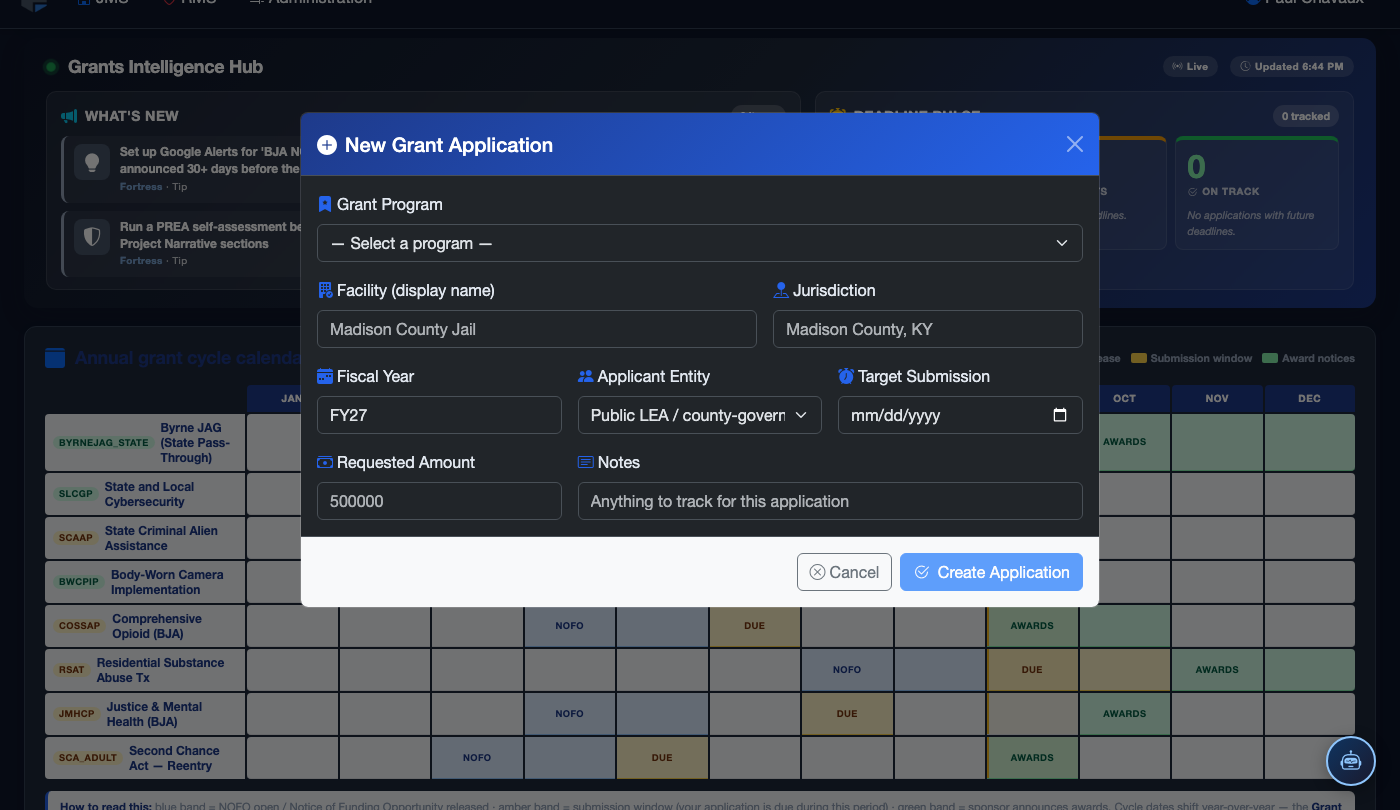The width and height of the screenshot is (1400, 810).
Task: Click the Requested Amount field
Action: (439, 501)
